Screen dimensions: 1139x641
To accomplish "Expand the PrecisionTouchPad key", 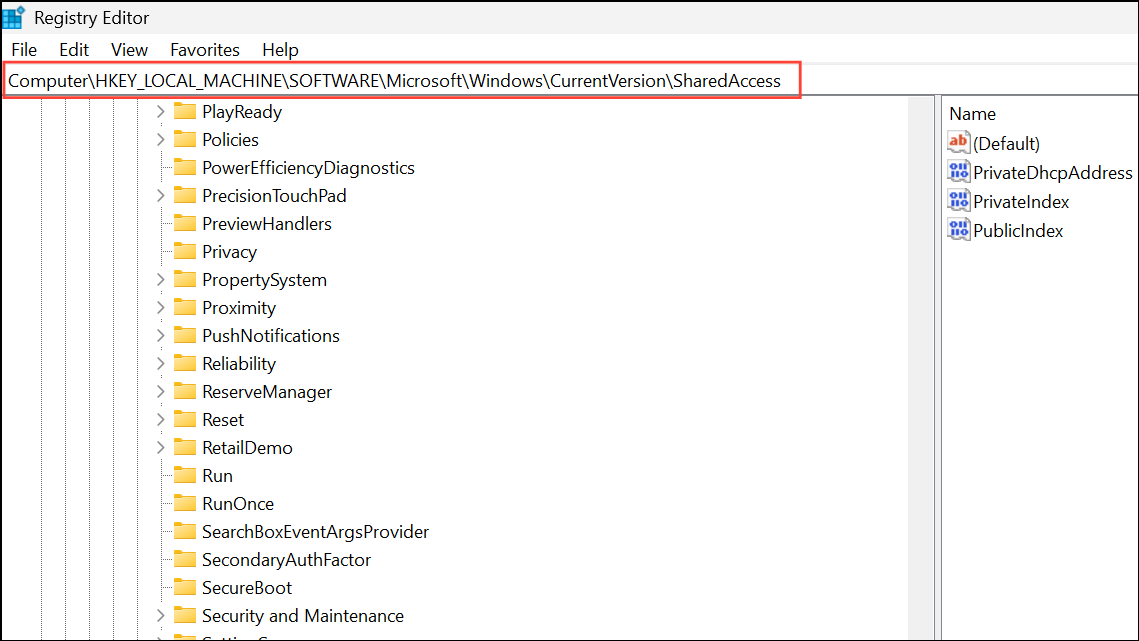I will (x=161, y=195).
